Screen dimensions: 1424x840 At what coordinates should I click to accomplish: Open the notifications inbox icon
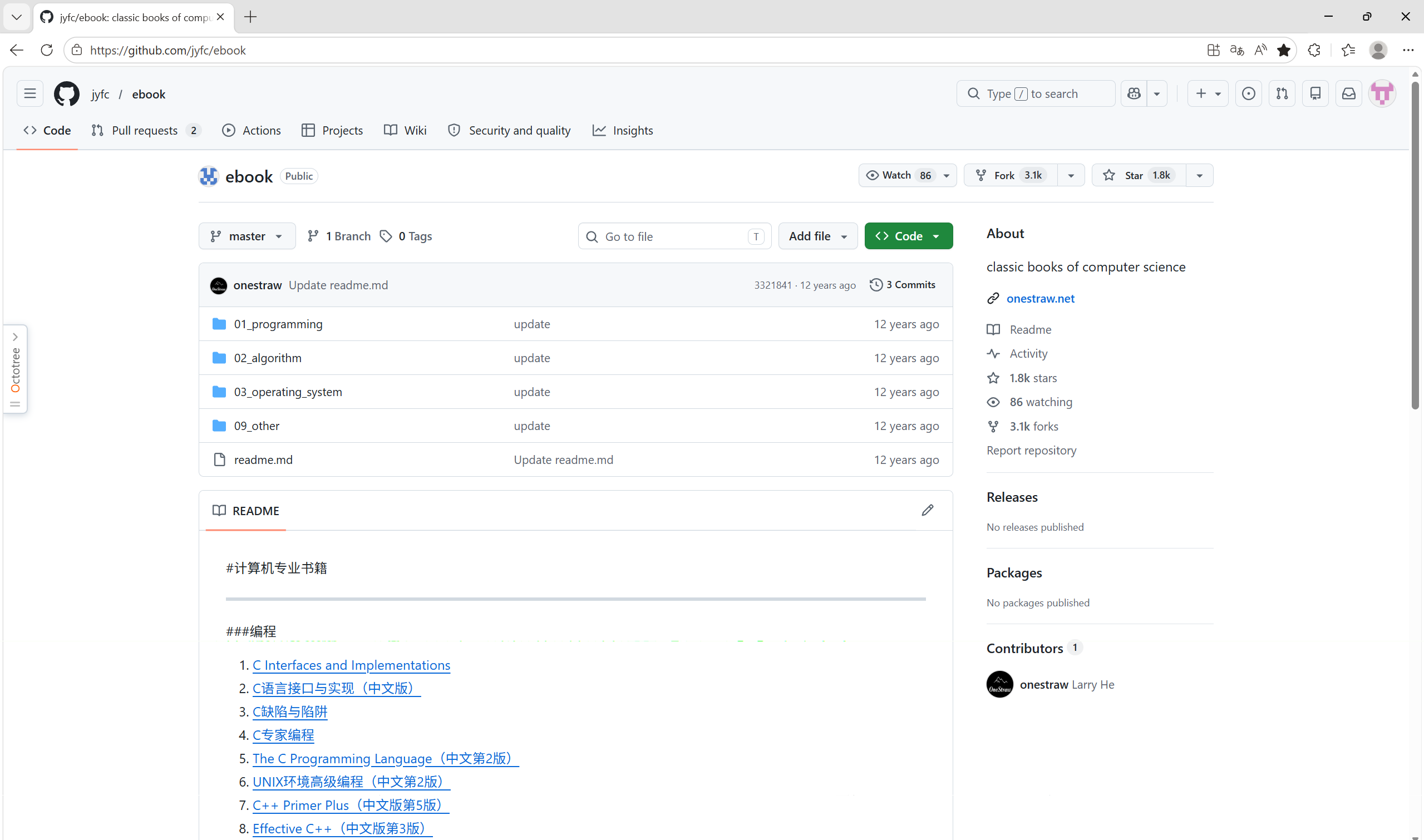[1349, 94]
